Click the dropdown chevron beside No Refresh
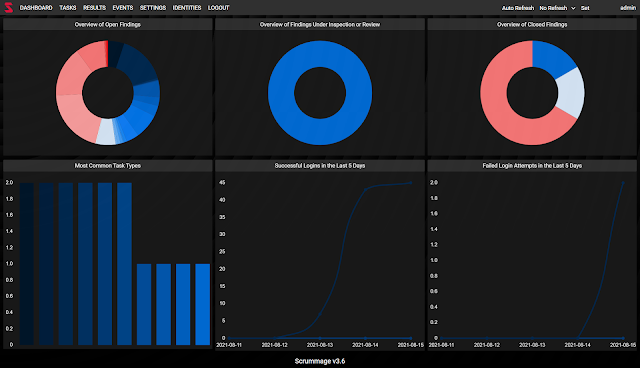 (573, 8)
